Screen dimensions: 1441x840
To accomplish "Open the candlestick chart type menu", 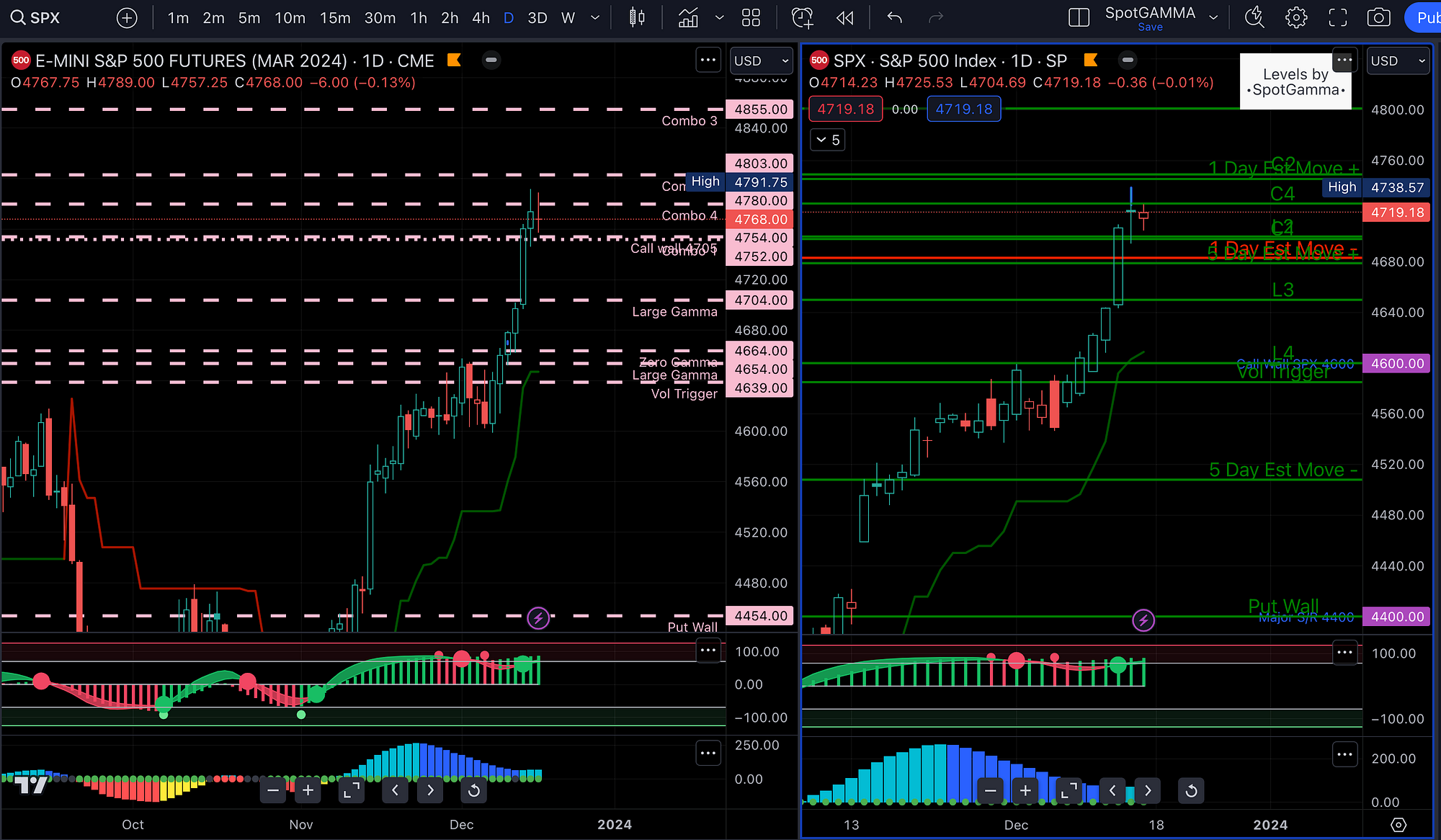I will (637, 17).
